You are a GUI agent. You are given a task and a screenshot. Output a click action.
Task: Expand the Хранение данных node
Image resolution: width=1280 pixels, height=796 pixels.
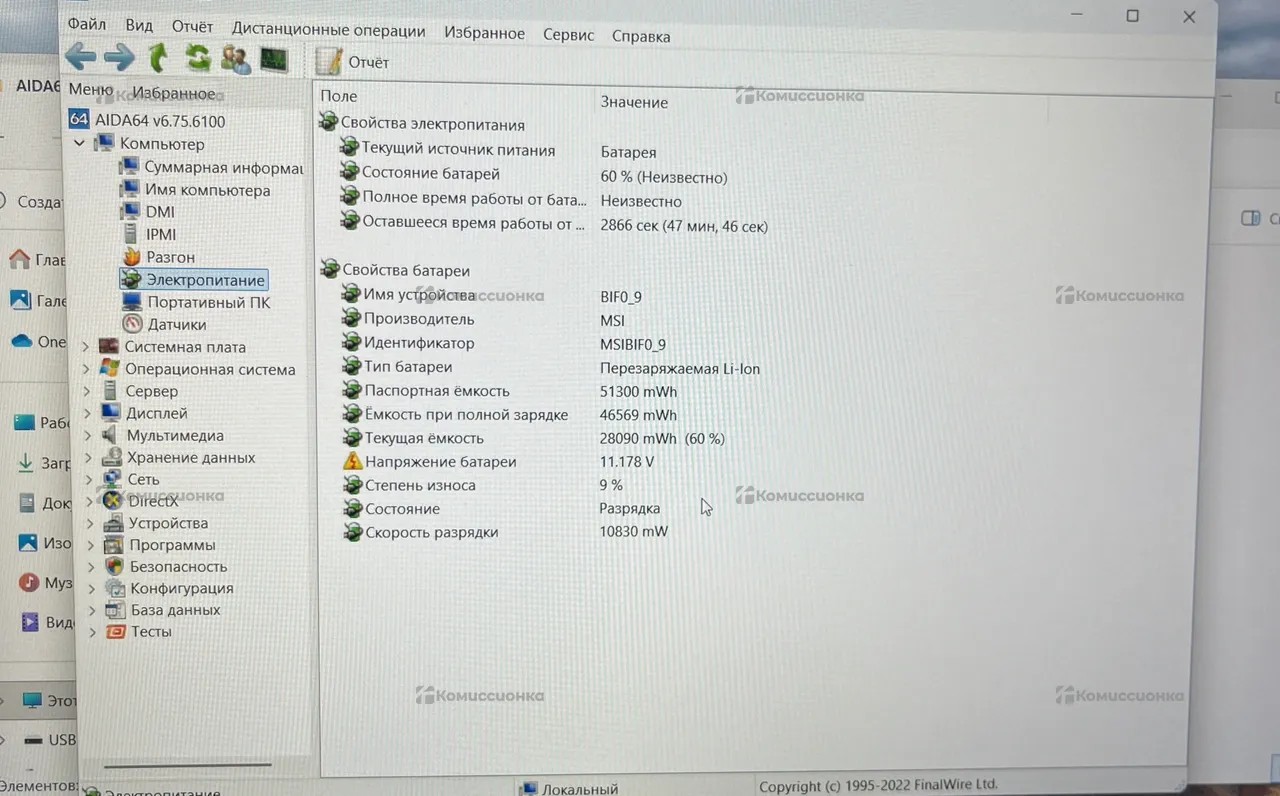pyautogui.click(x=89, y=457)
